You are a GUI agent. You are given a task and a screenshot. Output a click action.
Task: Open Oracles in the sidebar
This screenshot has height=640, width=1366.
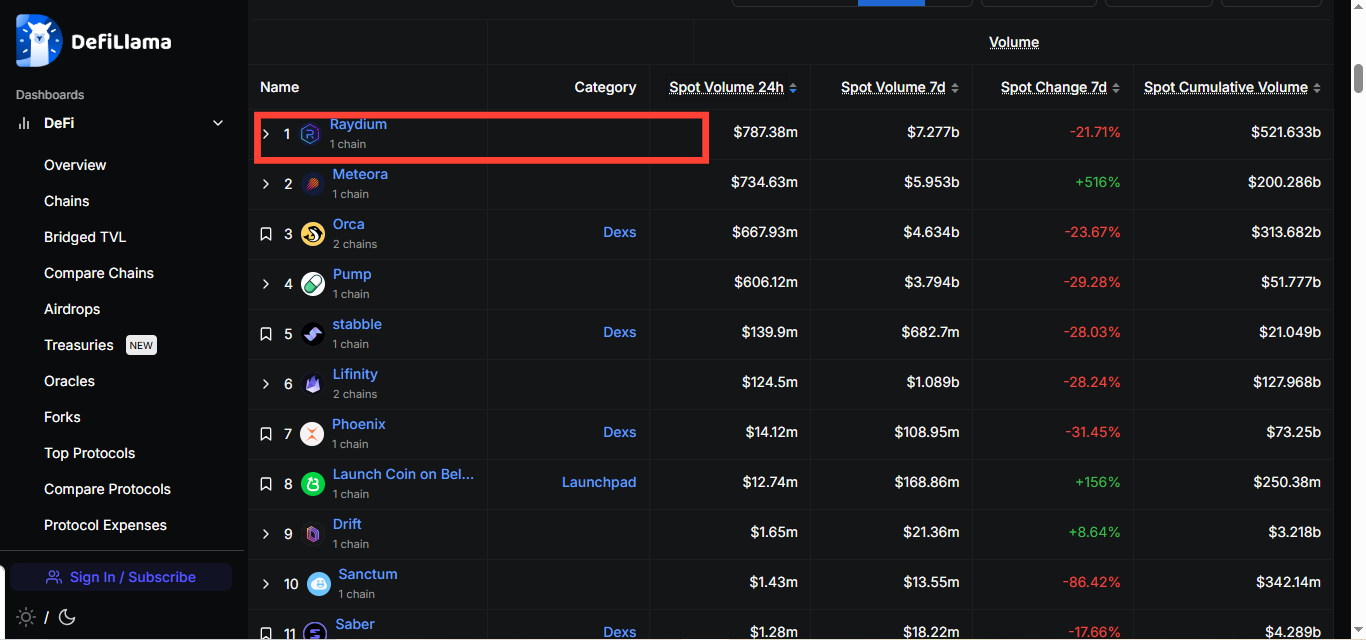click(x=70, y=381)
